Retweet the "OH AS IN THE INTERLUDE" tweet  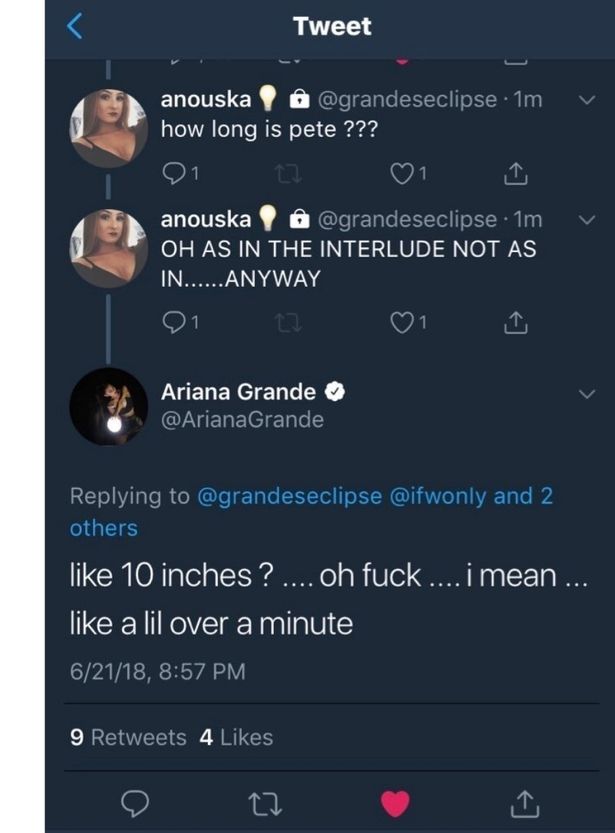(x=286, y=323)
